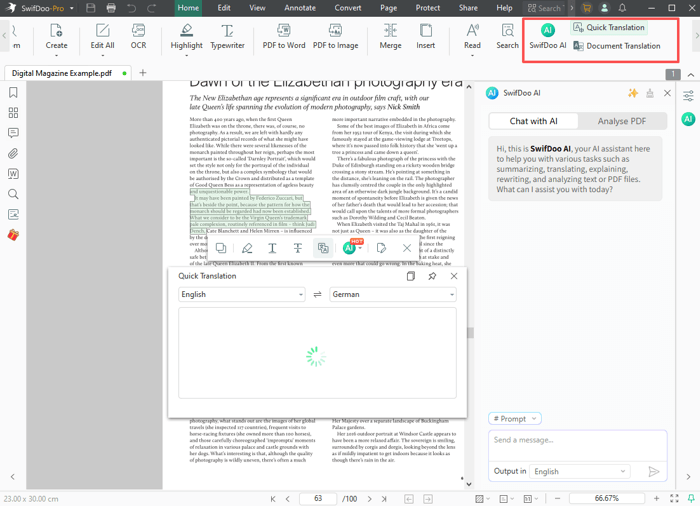Open the Convert ribbon tab
The width and height of the screenshot is (700, 508).
click(348, 8)
